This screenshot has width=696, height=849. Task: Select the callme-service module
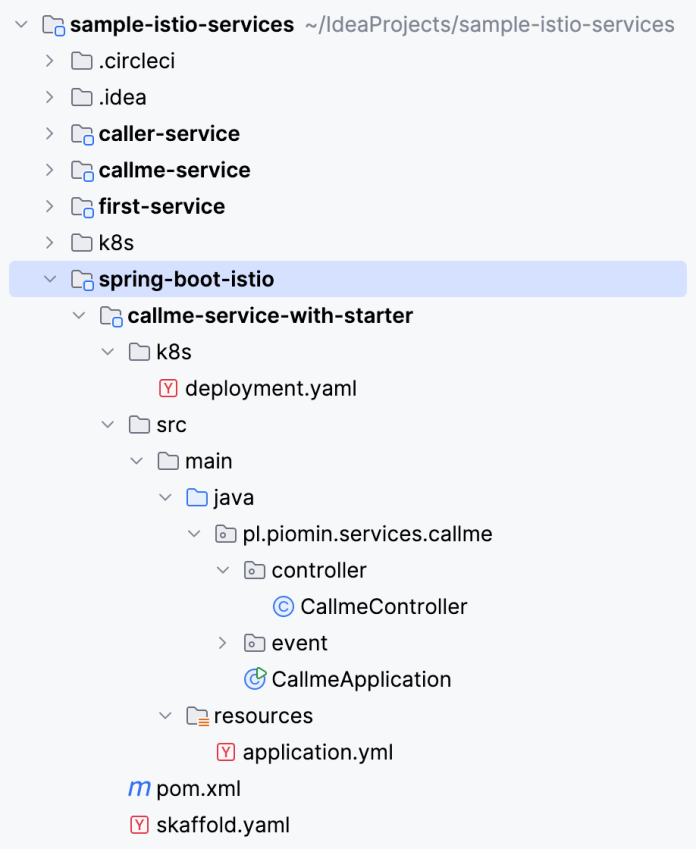[174, 170]
